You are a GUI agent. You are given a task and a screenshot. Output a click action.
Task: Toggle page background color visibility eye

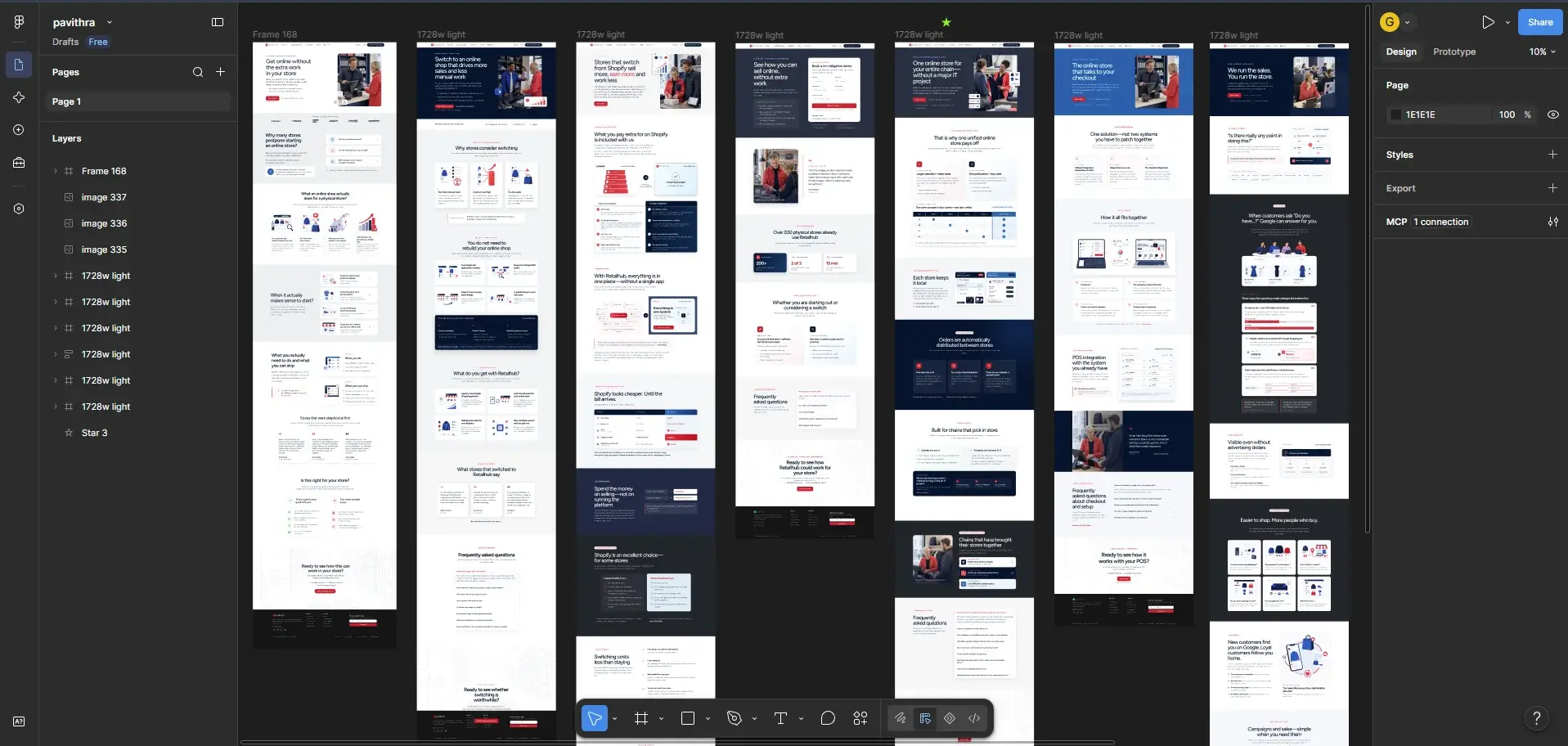[x=1553, y=115]
